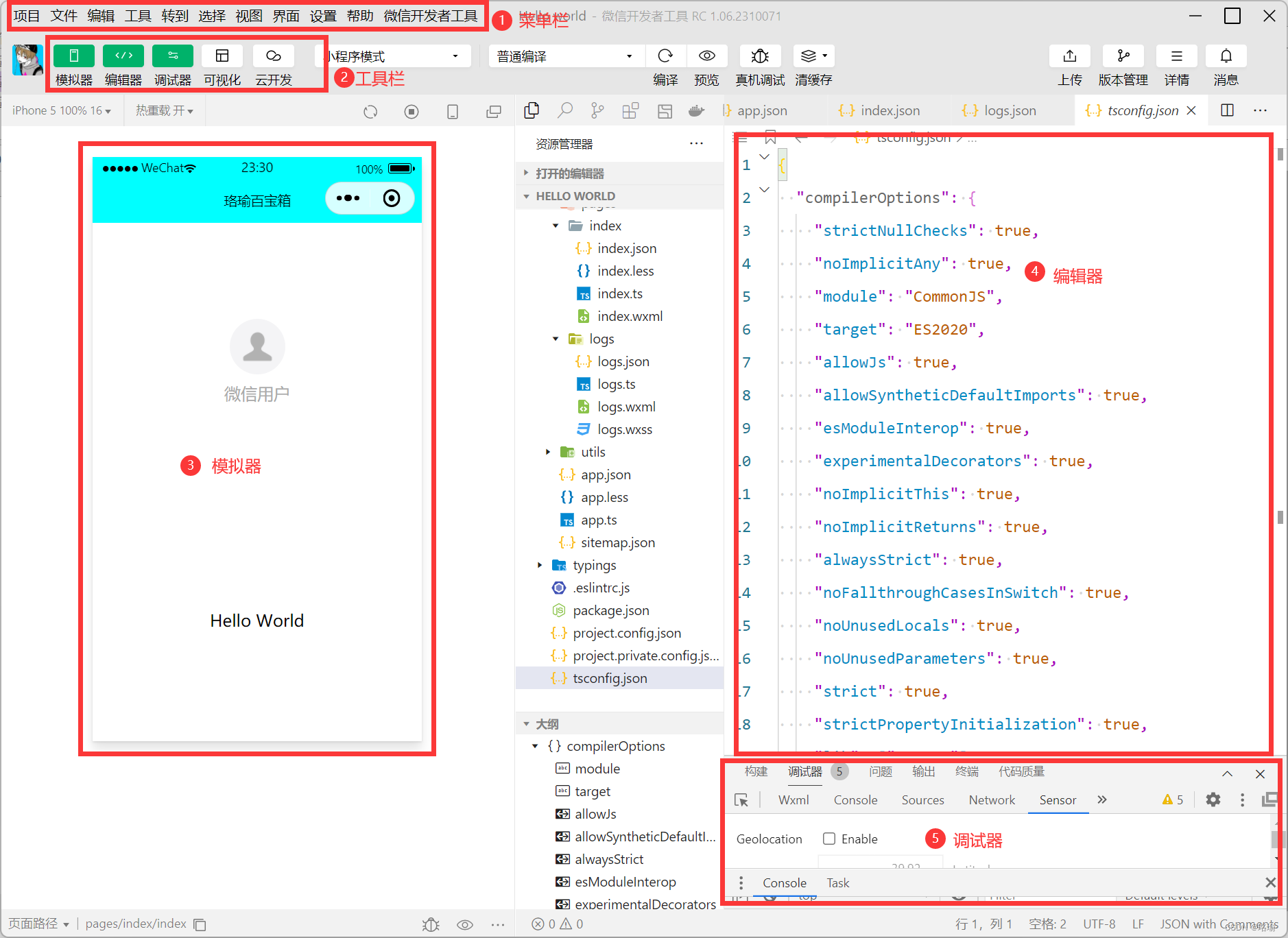
Task: Open debugger settings gear
Action: tap(1213, 799)
